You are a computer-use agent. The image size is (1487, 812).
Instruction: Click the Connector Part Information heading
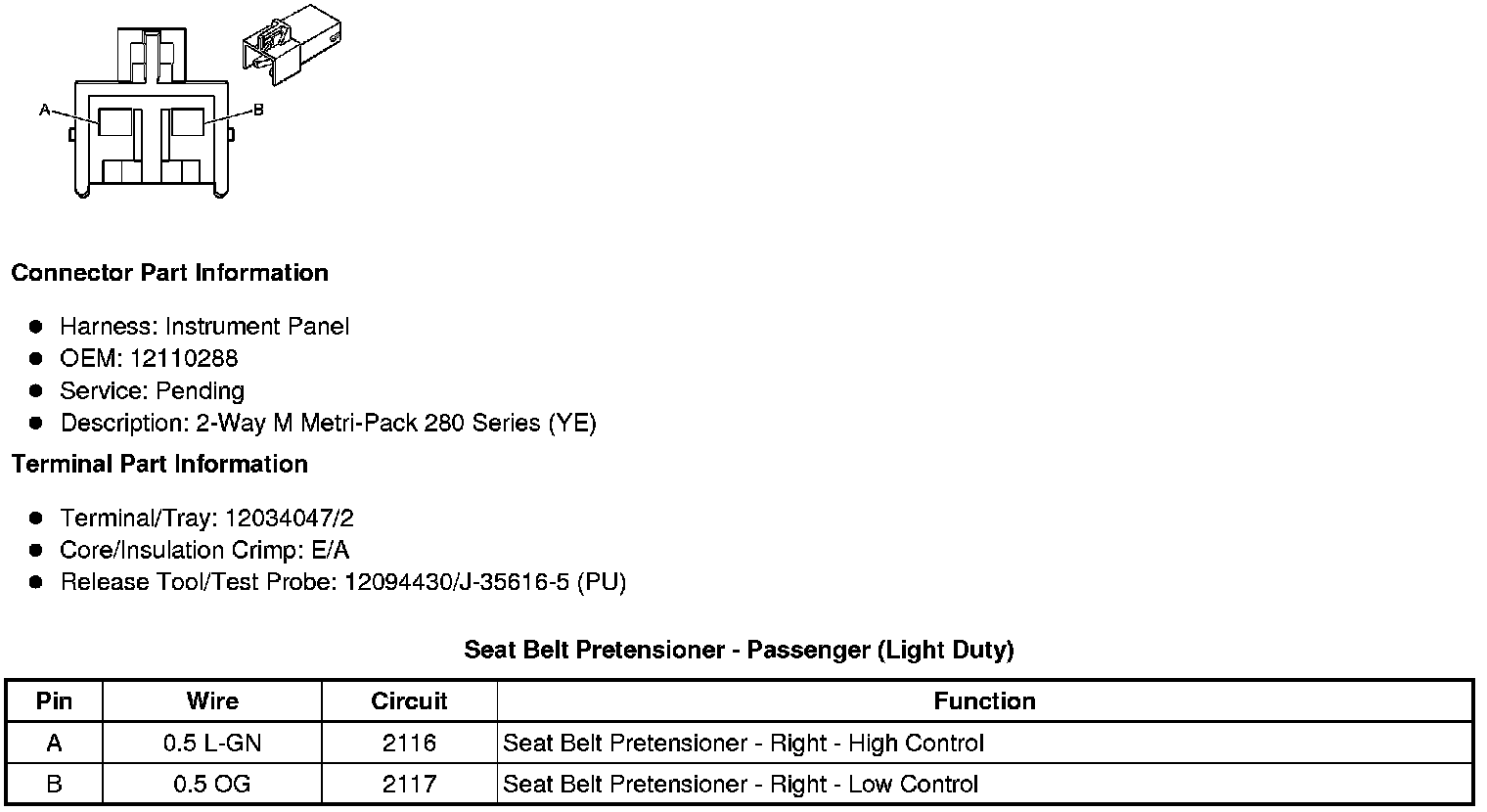click(x=169, y=273)
